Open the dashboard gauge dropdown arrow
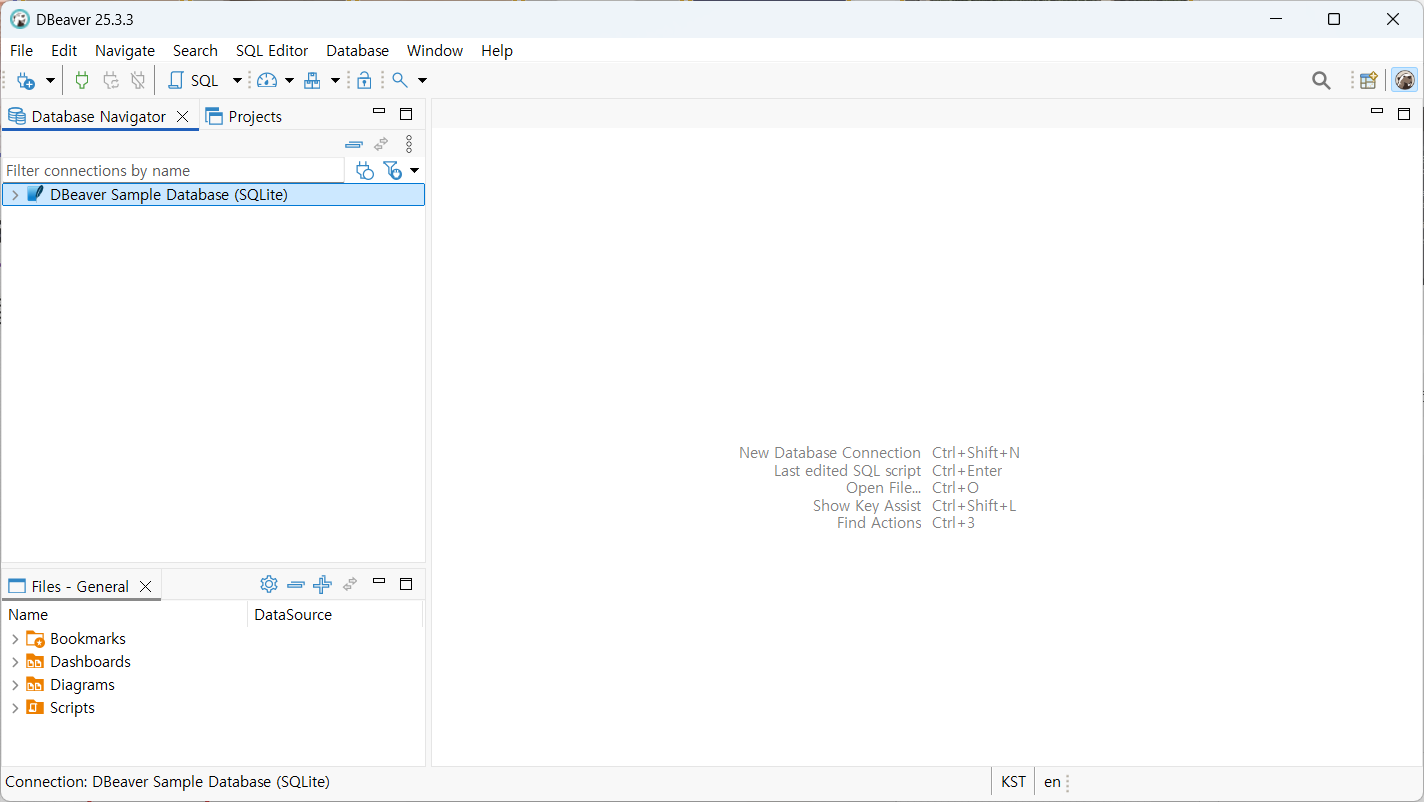 click(289, 80)
